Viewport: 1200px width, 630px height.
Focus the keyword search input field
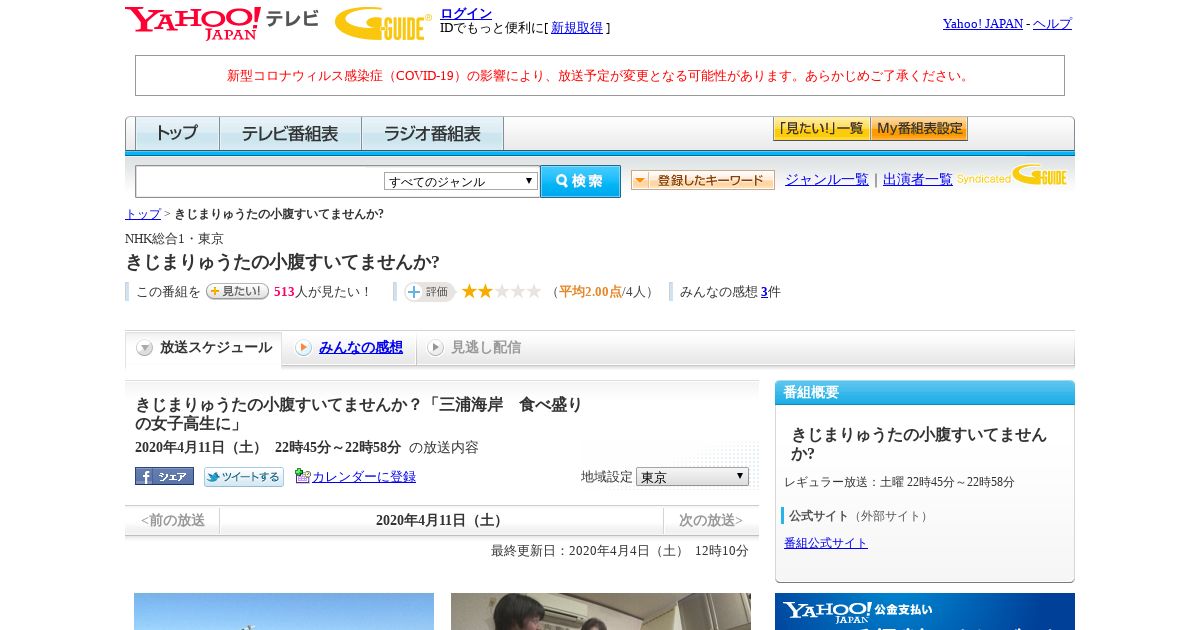260,181
